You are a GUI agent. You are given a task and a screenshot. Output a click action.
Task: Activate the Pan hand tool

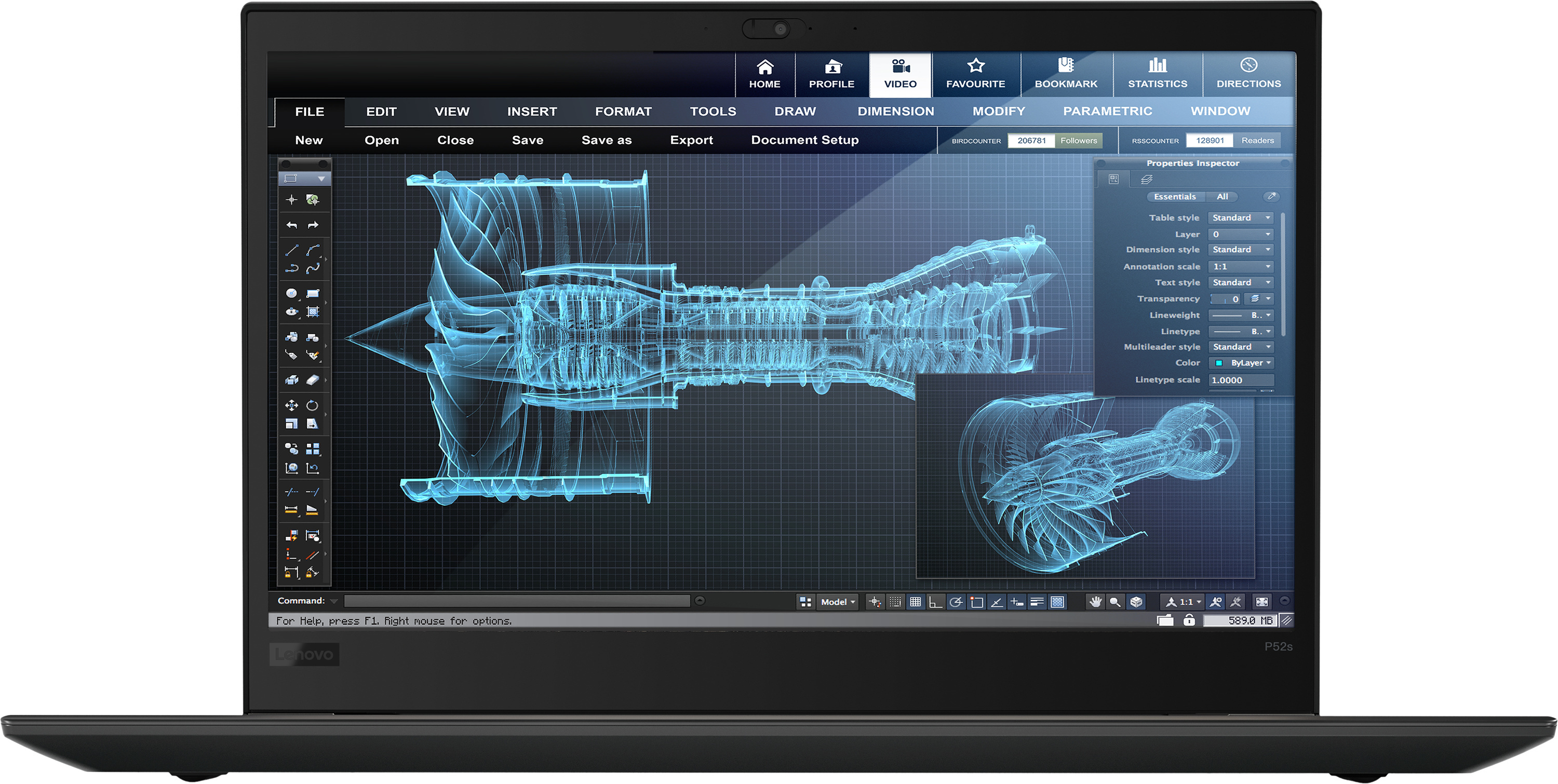[x=1095, y=602]
